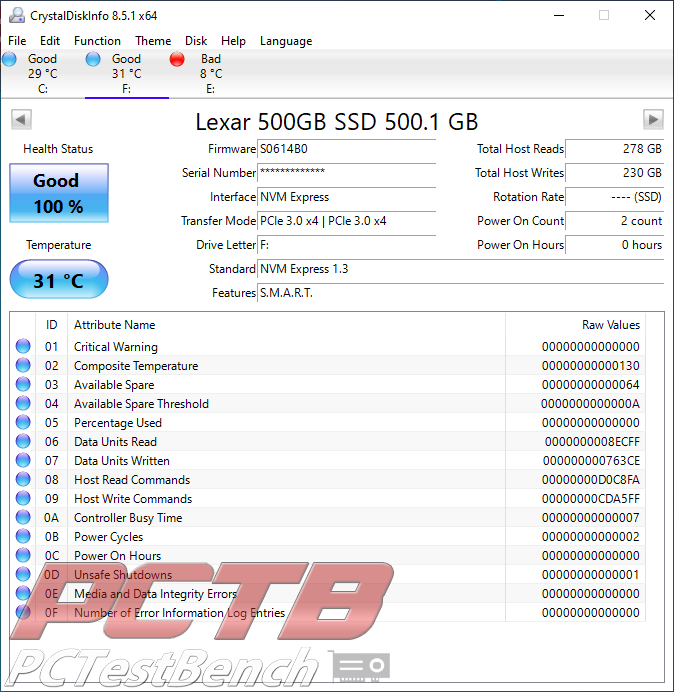Open the File menu

[17, 41]
